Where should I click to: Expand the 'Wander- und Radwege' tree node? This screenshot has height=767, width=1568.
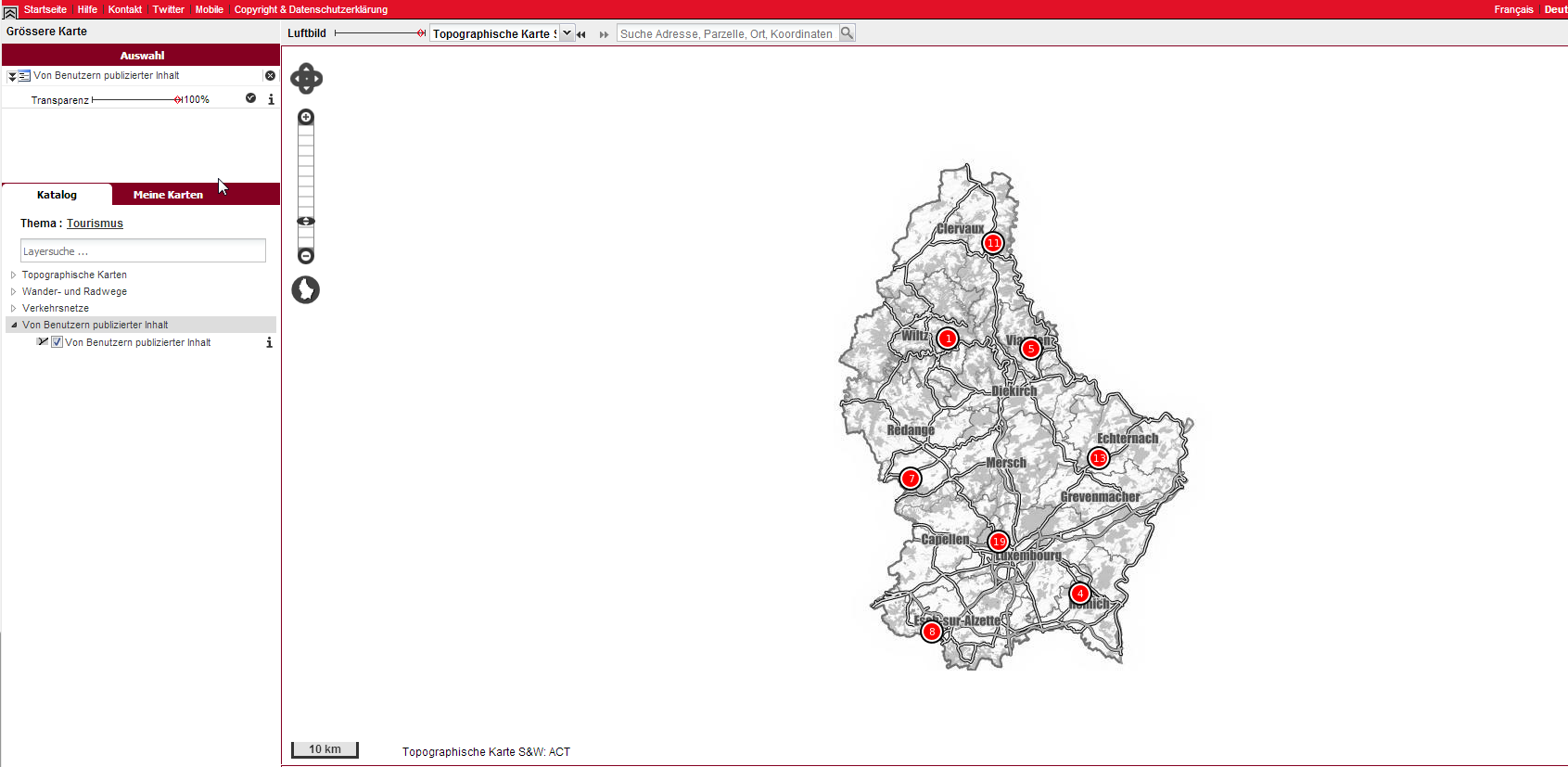coord(14,291)
